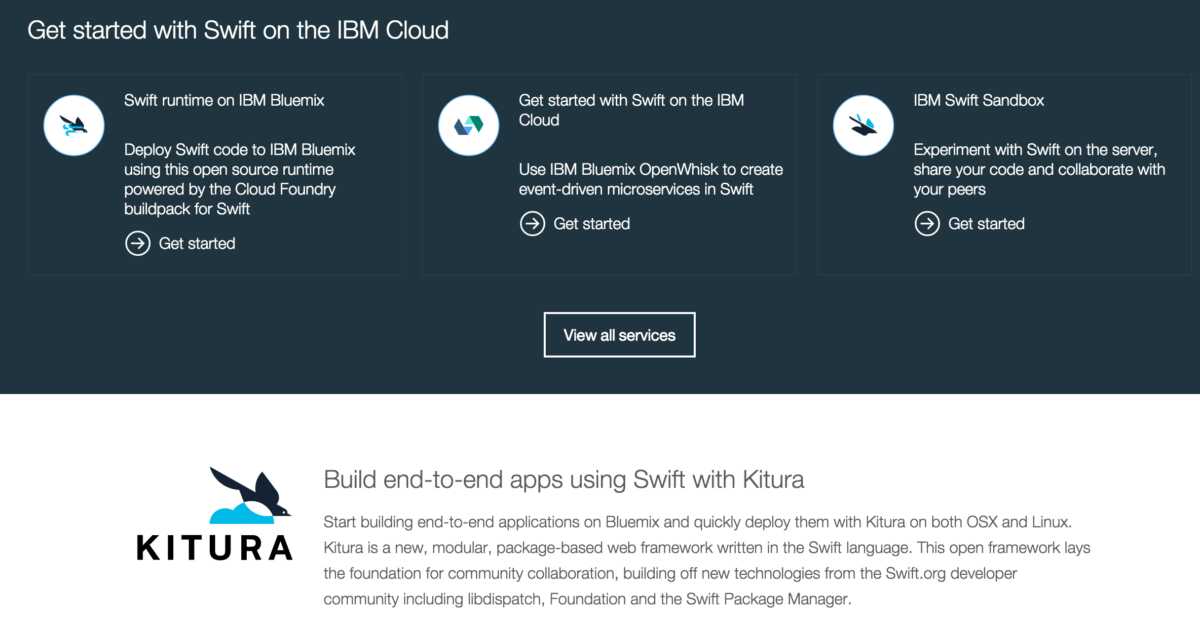
Task: Click the Kitura framework description paragraph
Action: (706, 561)
